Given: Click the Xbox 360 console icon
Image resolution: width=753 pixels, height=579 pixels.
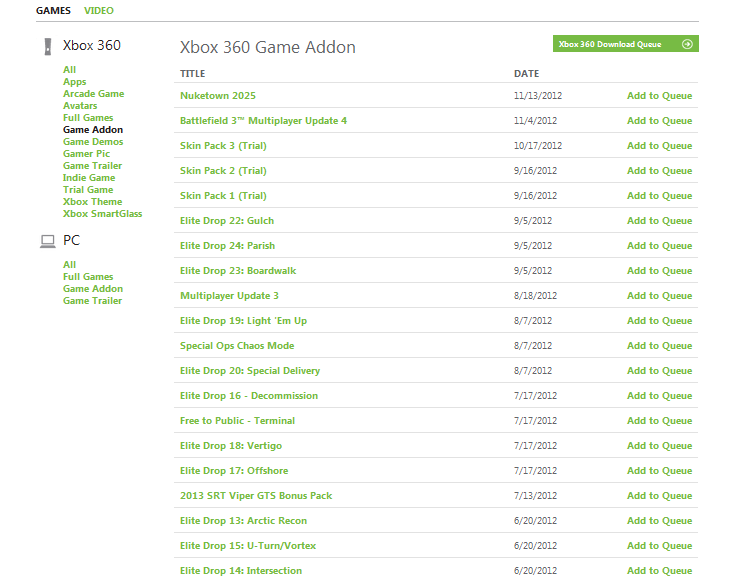Looking at the screenshot, I should point(48,47).
